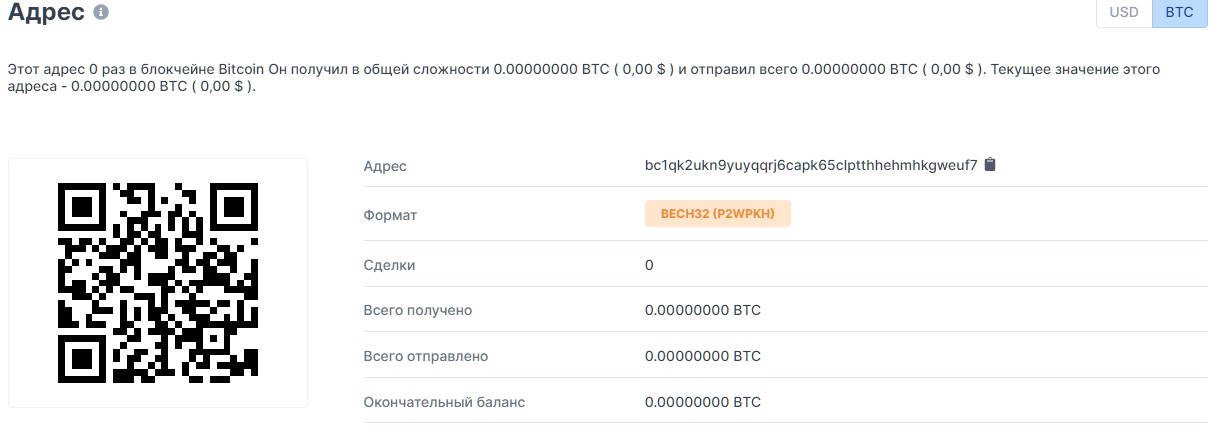This screenshot has height=437, width=1227.
Task: Copy the address with the clipboard icon
Action: pos(990,165)
